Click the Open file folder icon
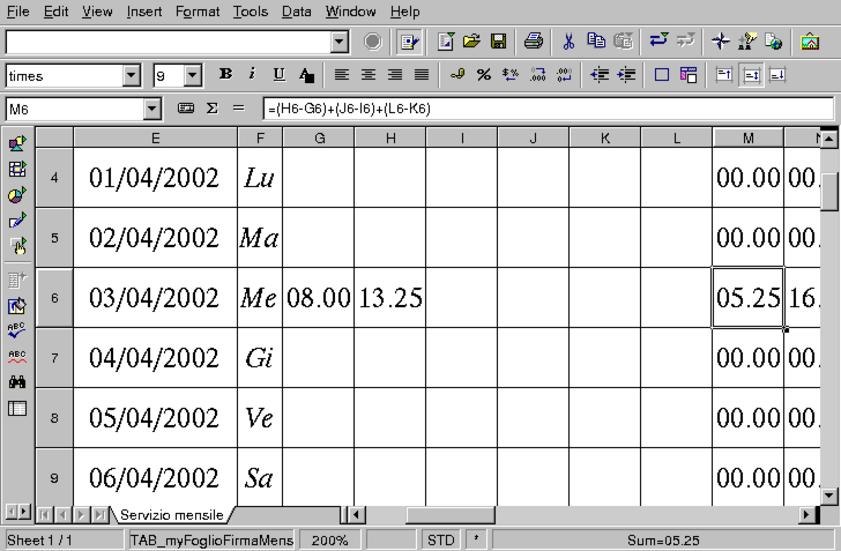 [472, 43]
